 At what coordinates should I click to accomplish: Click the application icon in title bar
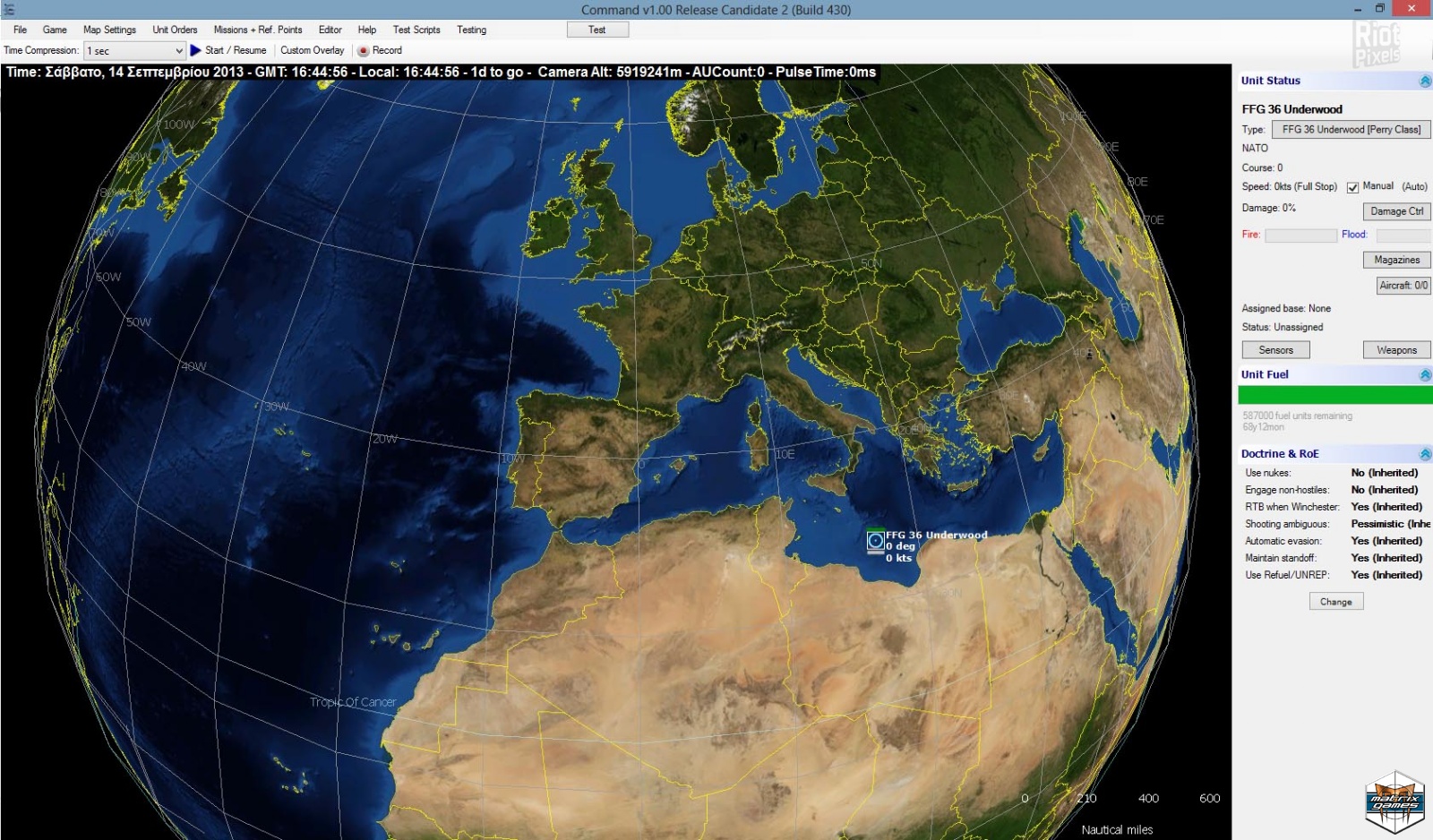tap(9, 10)
